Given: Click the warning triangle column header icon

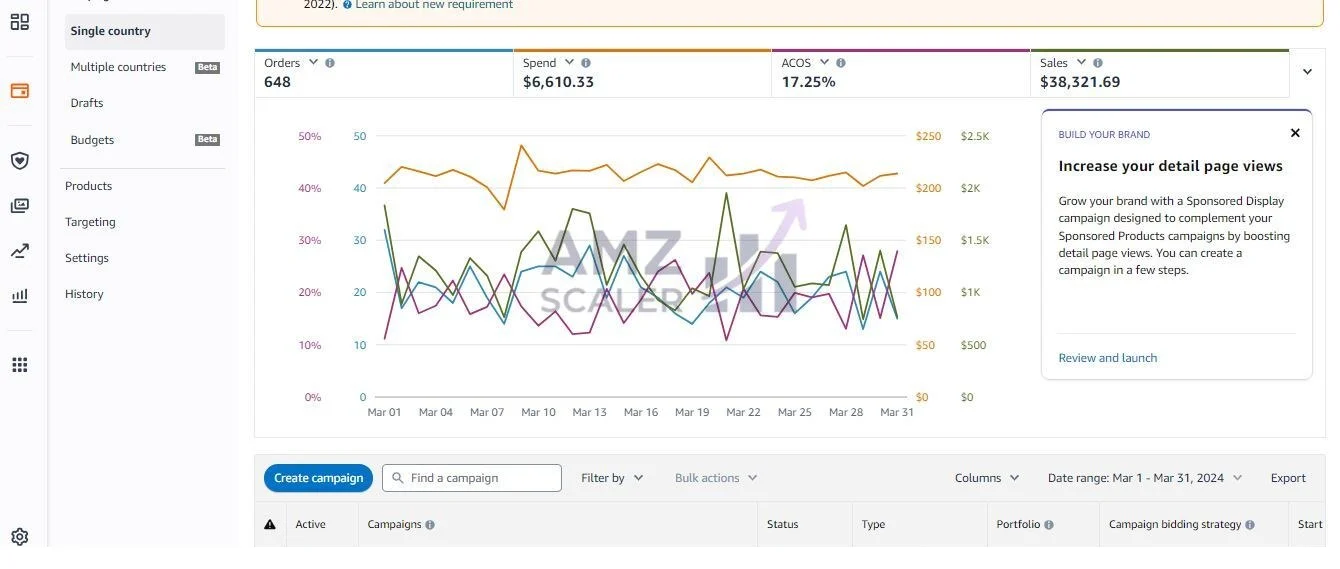Looking at the screenshot, I should (270, 524).
